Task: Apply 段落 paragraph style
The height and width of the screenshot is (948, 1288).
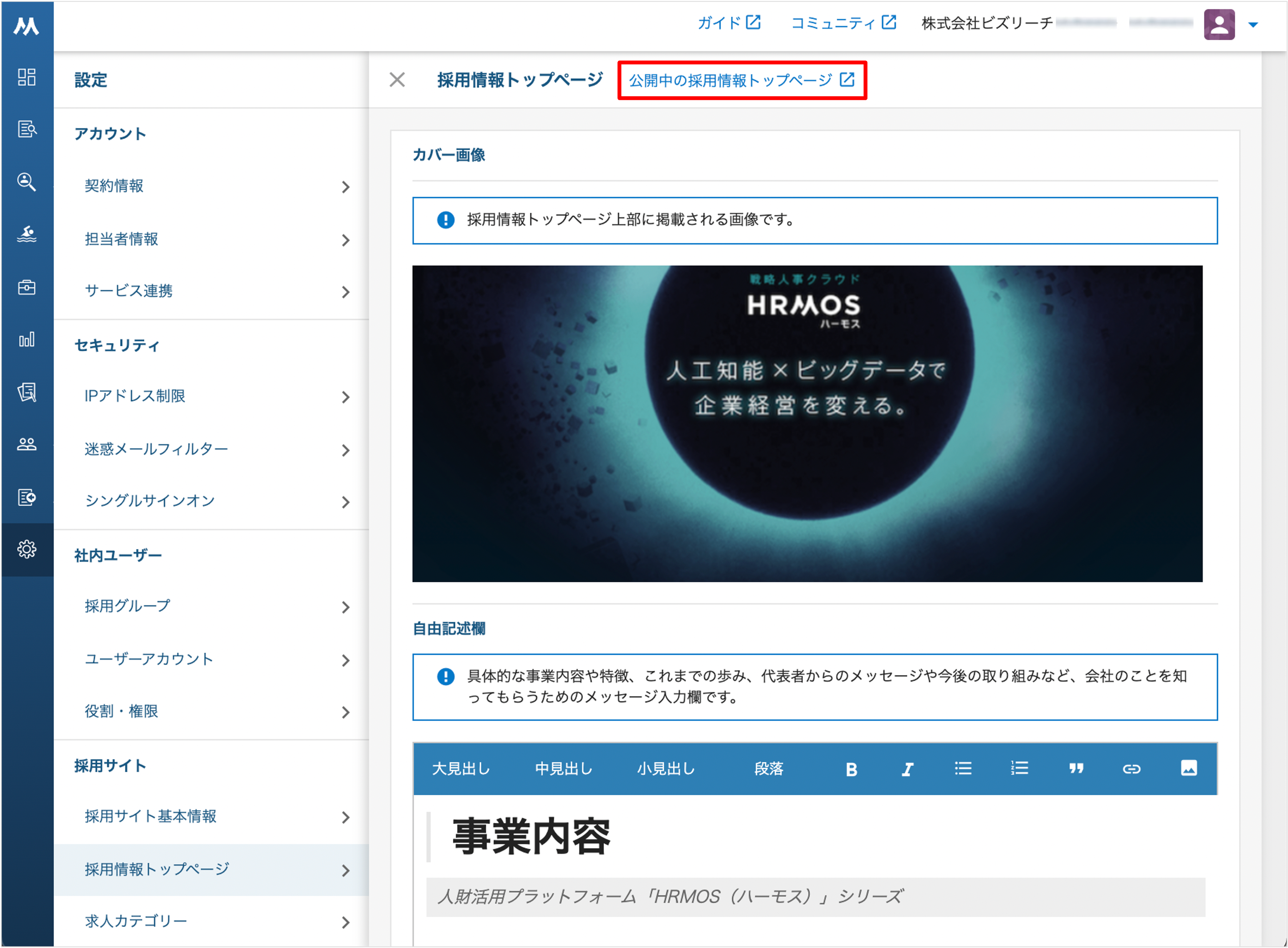Action: coord(769,768)
